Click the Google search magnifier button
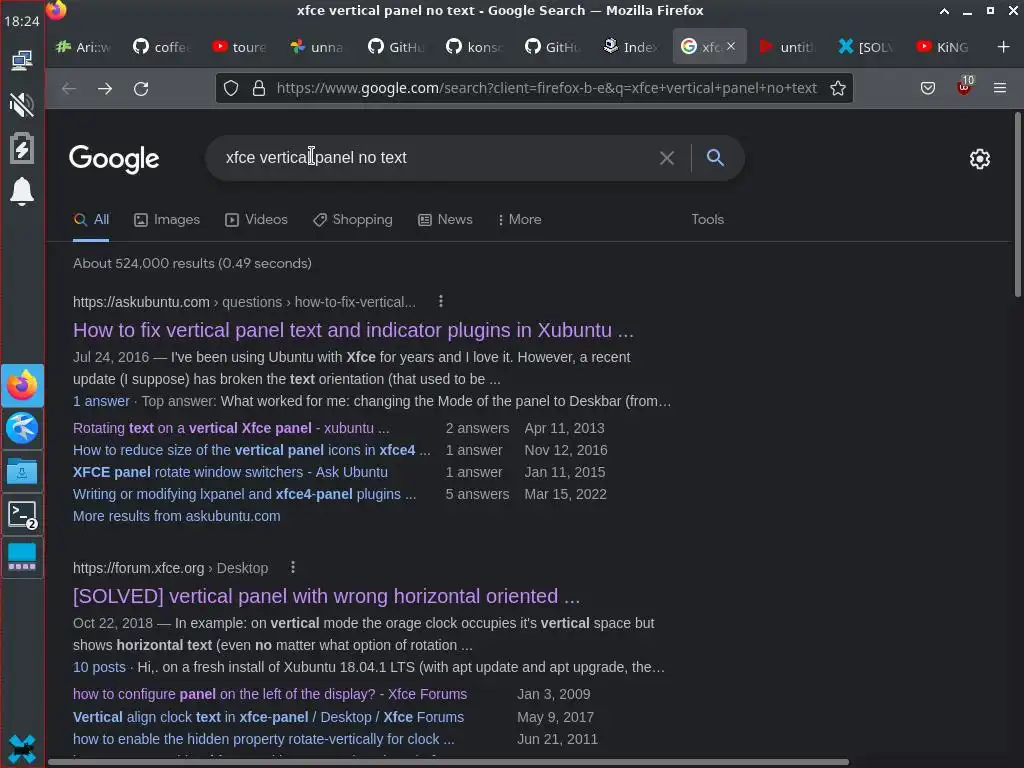The width and height of the screenshot is (1024, 768). point(715,158)
